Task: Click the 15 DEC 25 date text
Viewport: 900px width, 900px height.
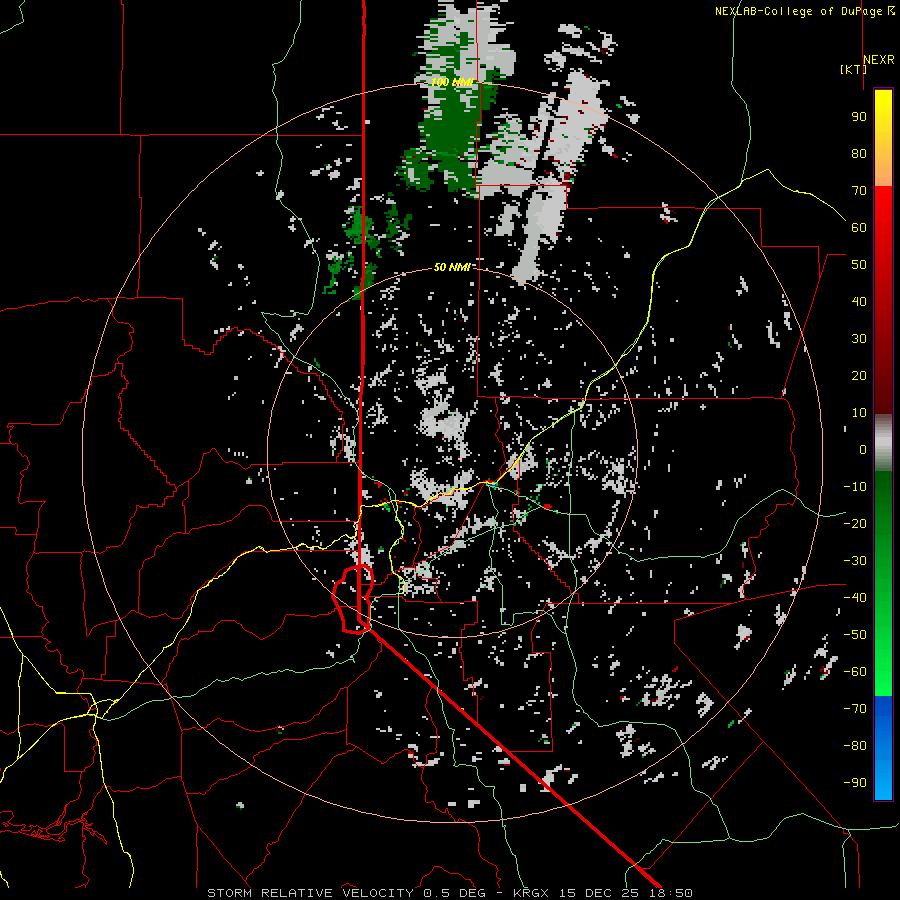Action: (602, 893)
